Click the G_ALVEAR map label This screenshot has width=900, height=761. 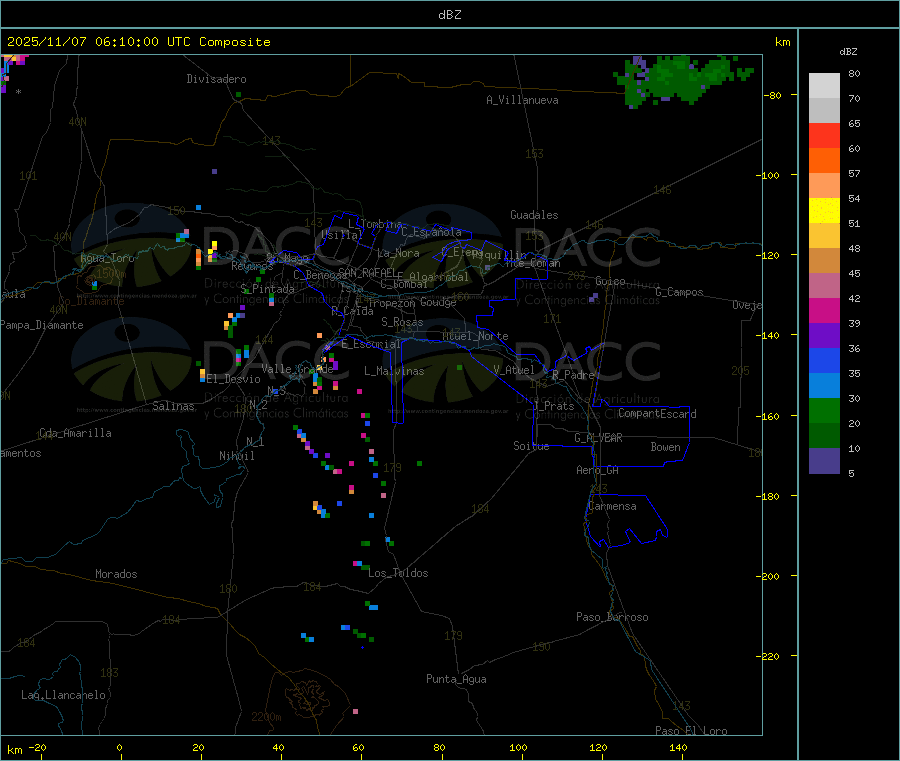point(598,438)
